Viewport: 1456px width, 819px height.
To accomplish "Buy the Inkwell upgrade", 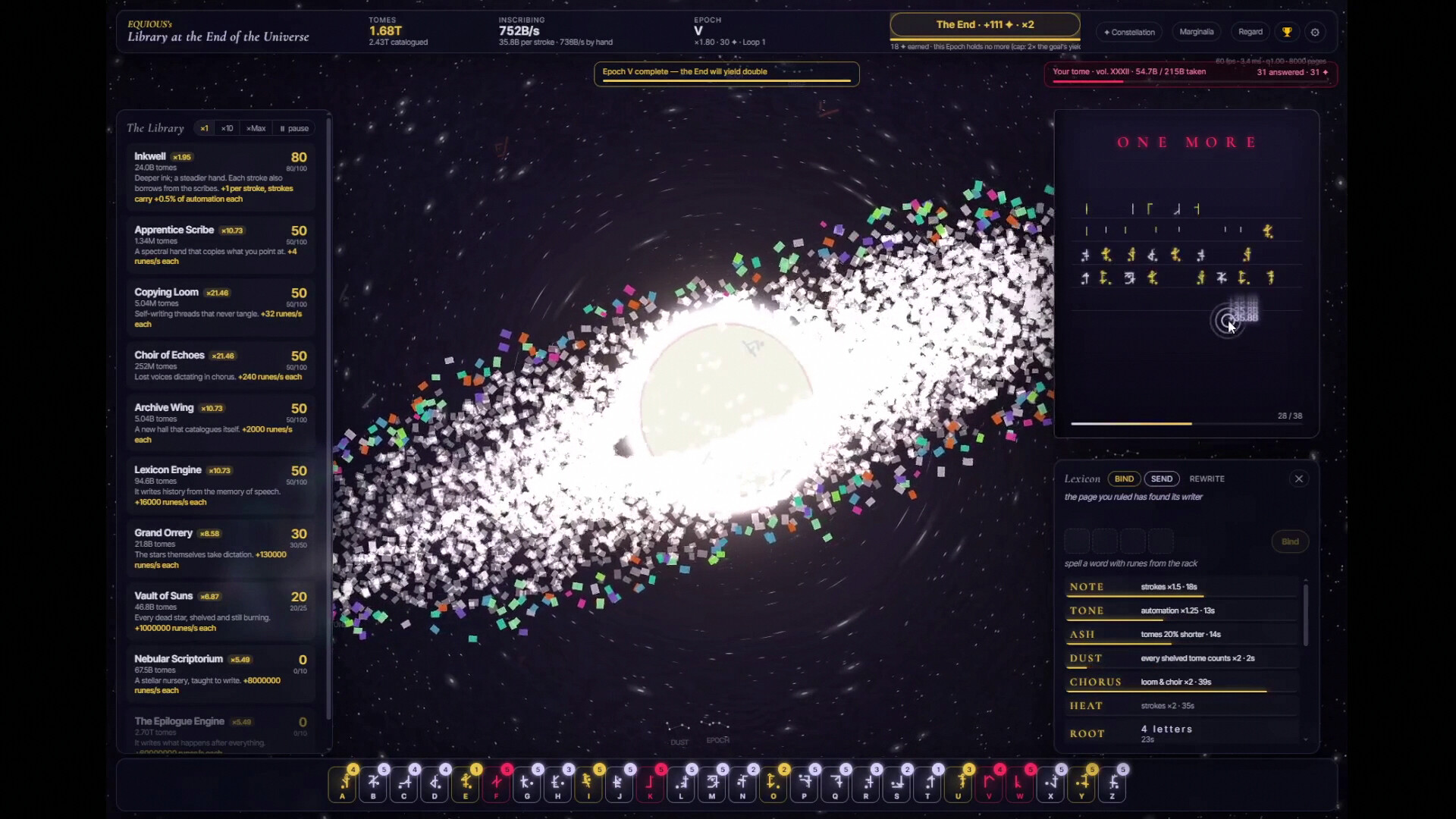I will (221, 177).
